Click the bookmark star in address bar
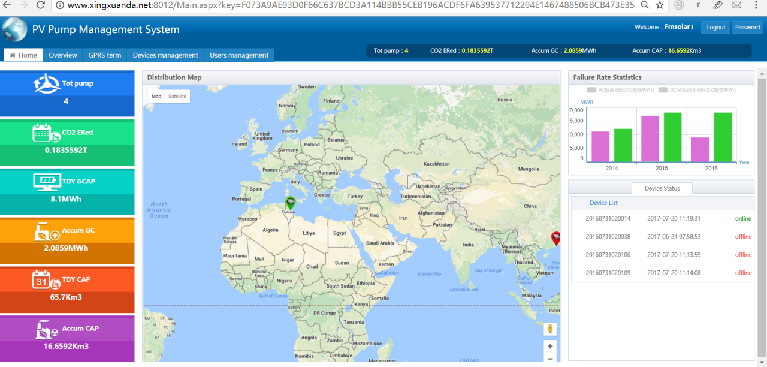 [x=659, y=5]
